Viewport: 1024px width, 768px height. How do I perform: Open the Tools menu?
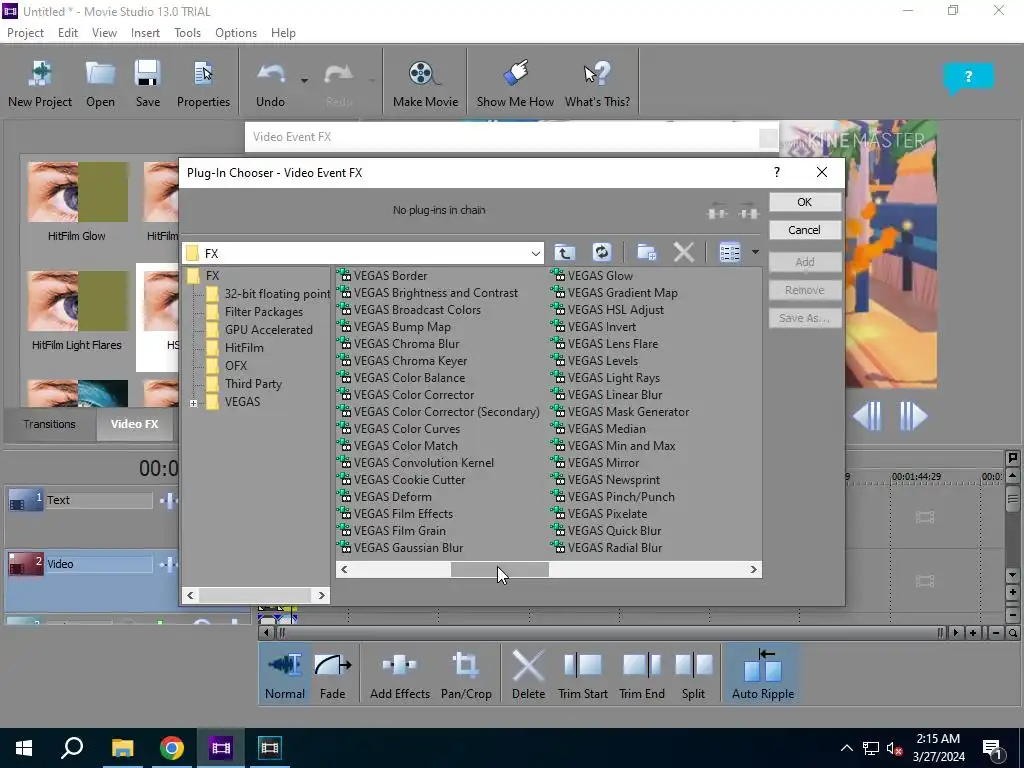[x=187, y=33]
